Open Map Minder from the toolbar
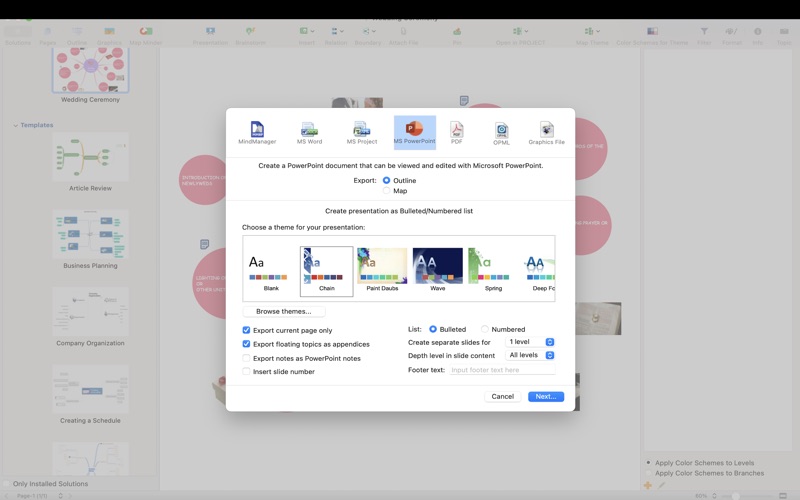The image size is (800, 500). [145, 36]
